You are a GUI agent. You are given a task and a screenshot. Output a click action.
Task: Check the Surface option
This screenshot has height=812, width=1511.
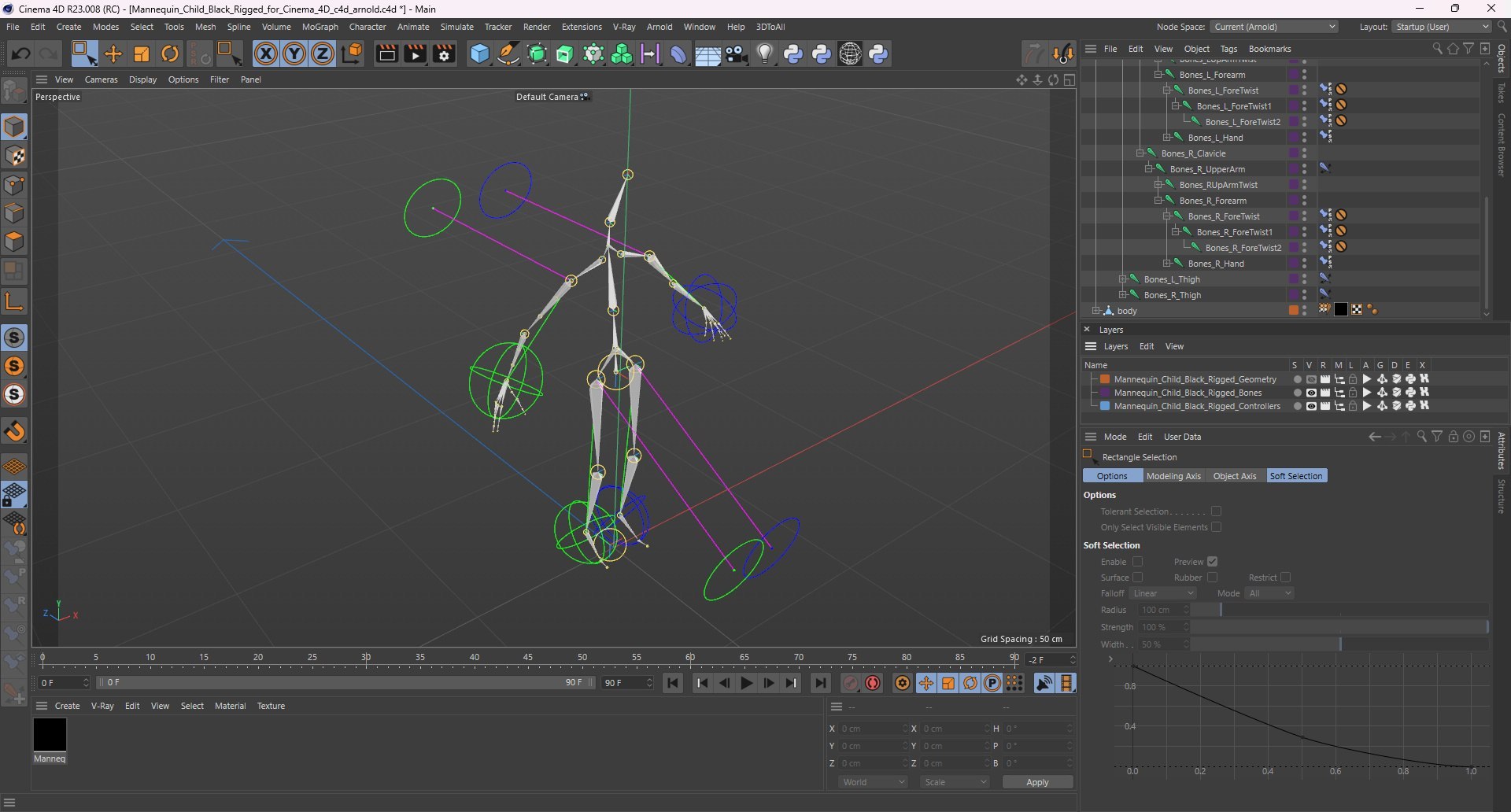[1137, 578]
